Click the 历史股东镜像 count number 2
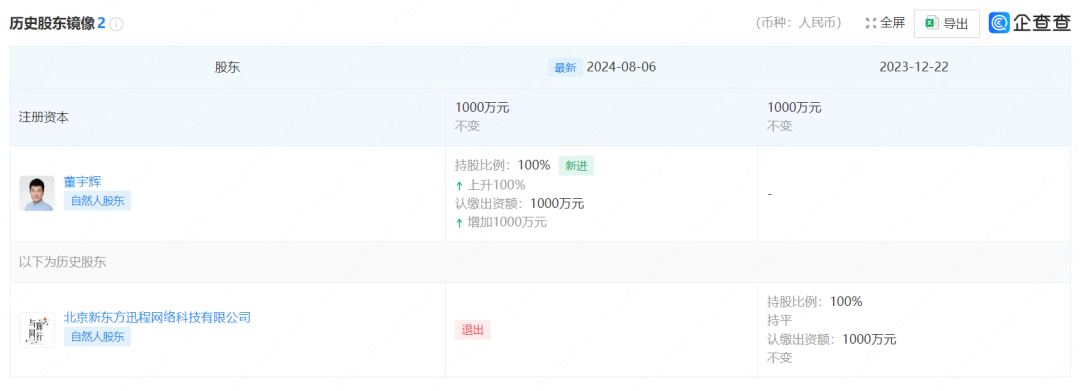The width and height of the screenshot is (1080, 391). pyautogui.click(x=101, y=23)
